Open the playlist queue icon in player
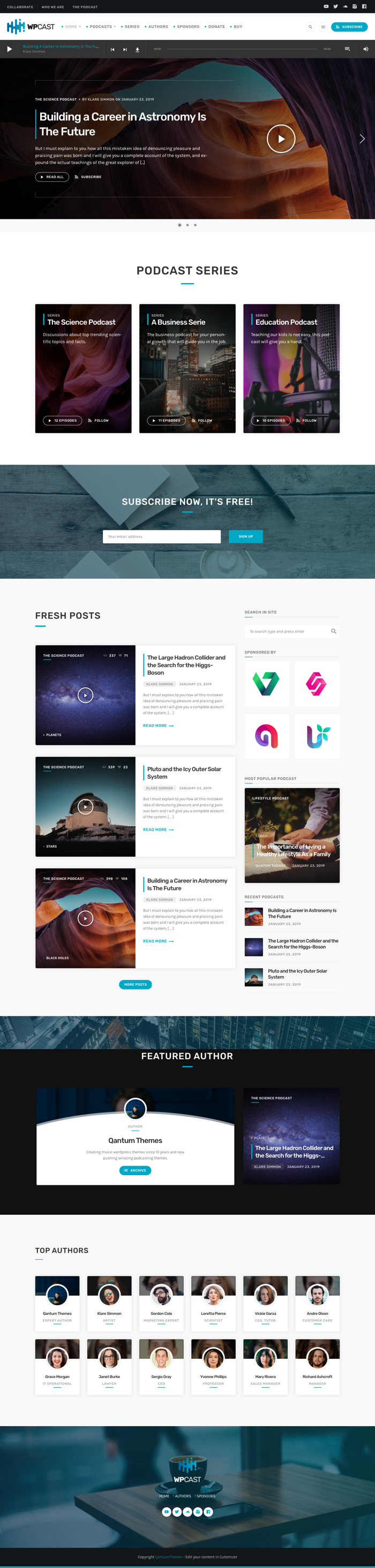The image size is (375, 1568). 347,49
